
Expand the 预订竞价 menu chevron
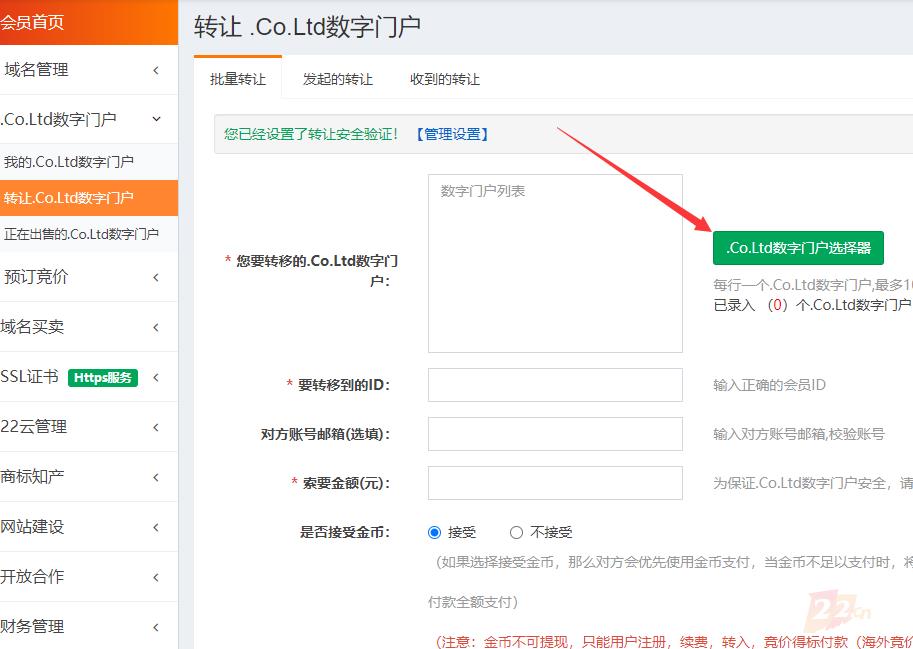click(156, 277)
